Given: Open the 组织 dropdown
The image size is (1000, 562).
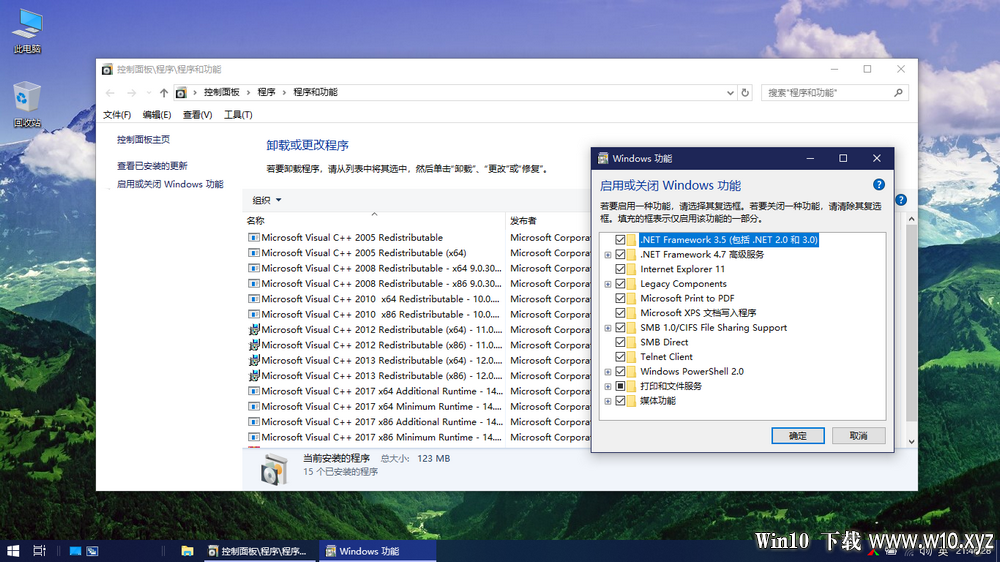Looking at the screenshot, I should click(x=267, y=200).
